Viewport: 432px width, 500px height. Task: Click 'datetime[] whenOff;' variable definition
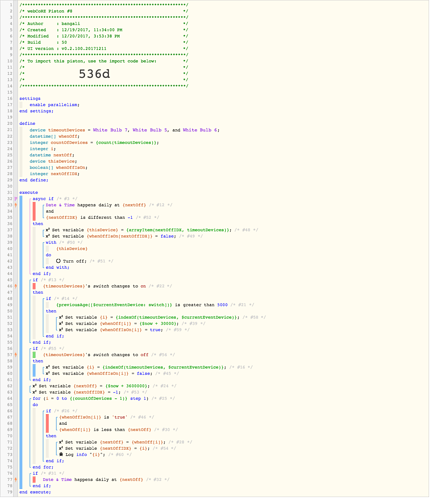click(x=54, y=137)
